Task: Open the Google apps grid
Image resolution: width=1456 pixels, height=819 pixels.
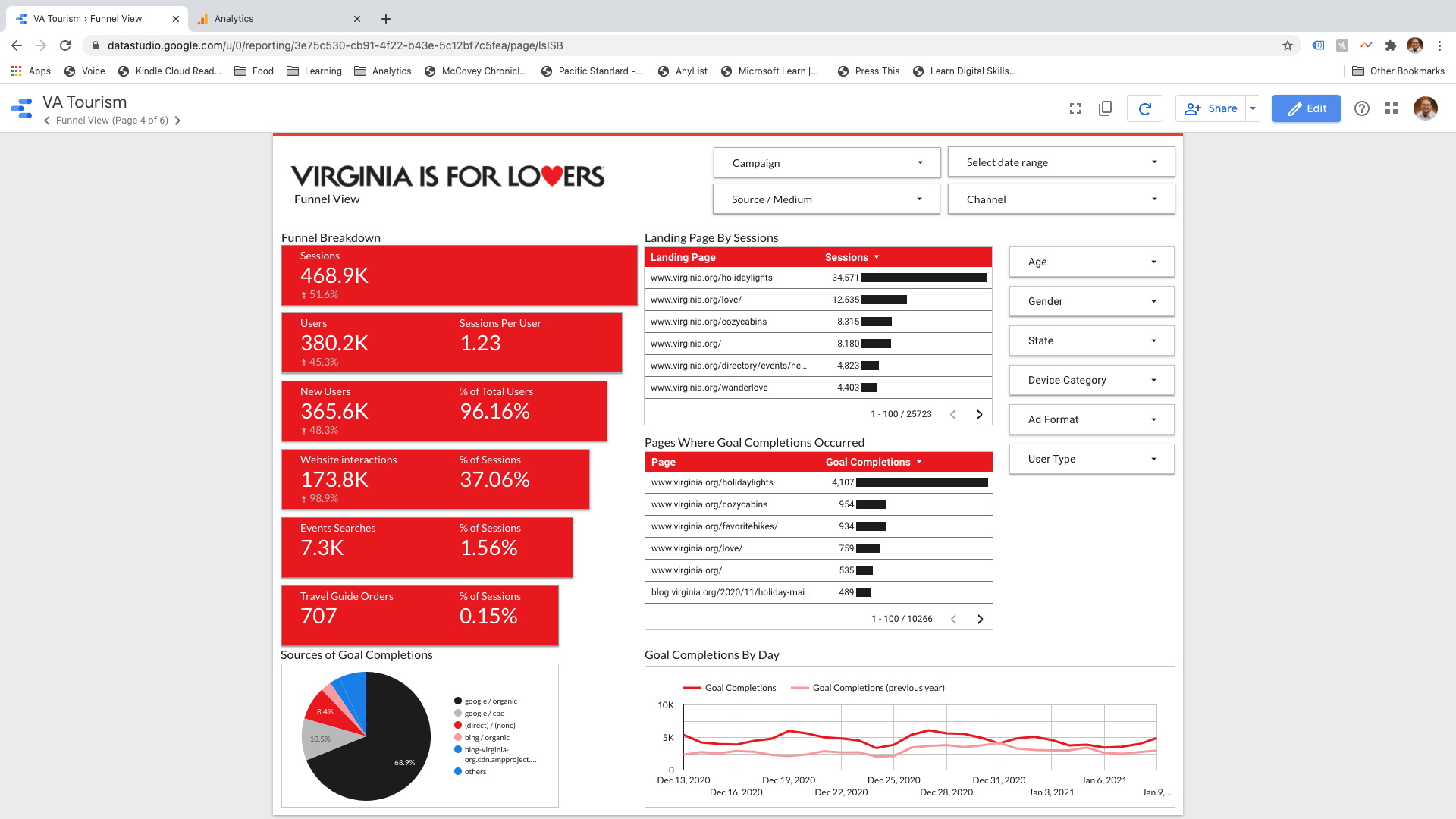Action: (1392, 108)
